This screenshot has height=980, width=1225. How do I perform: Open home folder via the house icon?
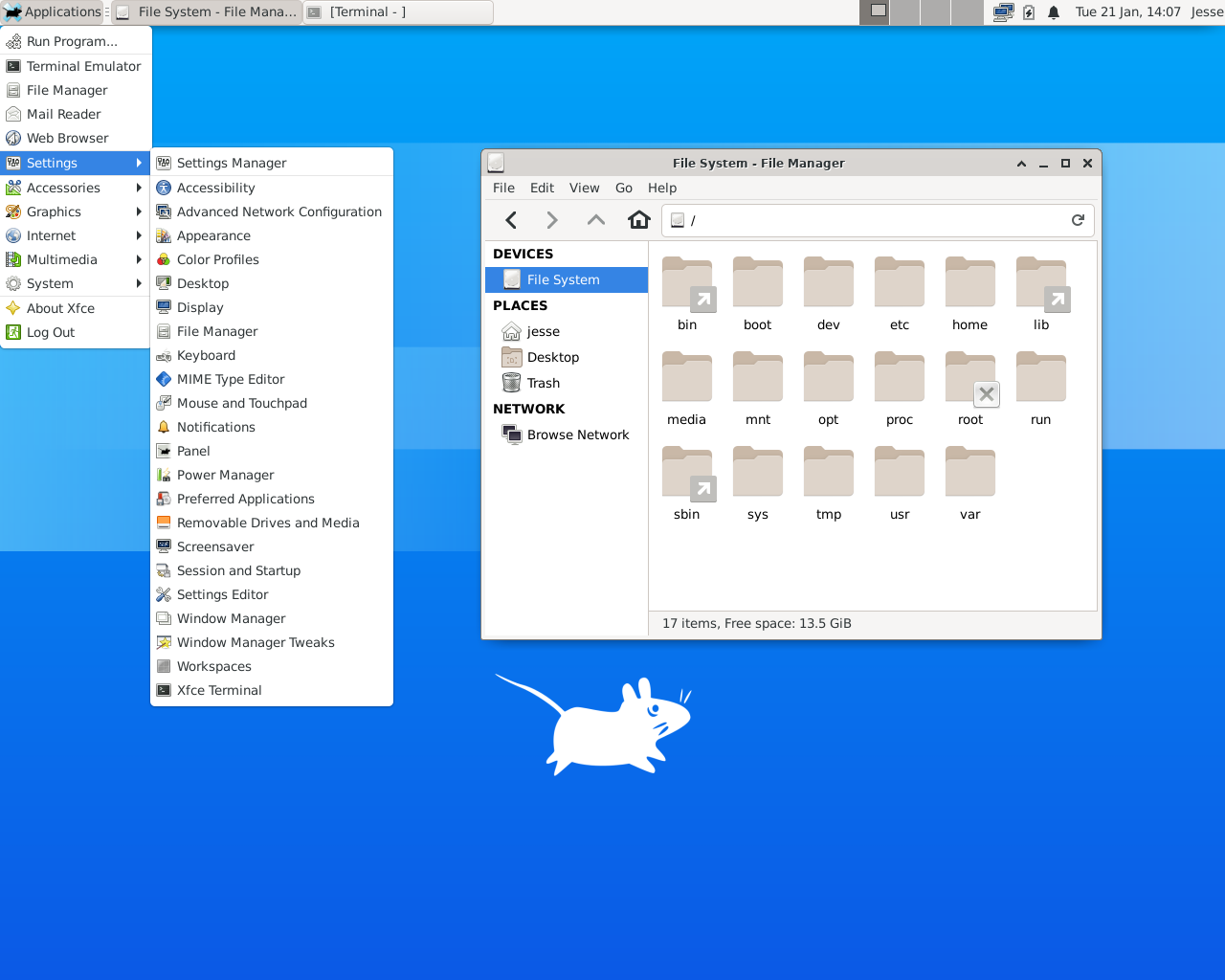pos(638,220)
